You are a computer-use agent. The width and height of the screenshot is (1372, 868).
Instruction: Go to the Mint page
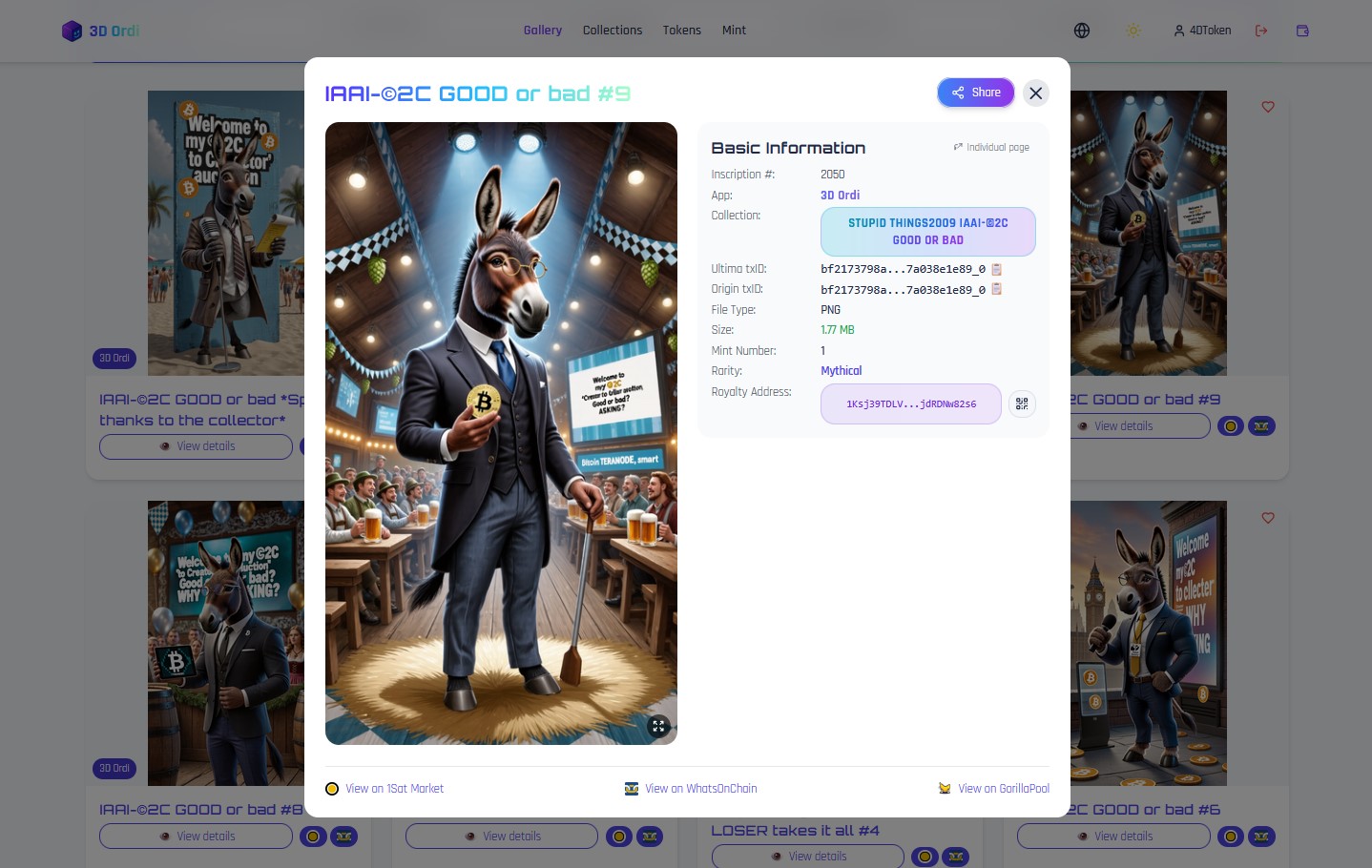coord(734,31)
